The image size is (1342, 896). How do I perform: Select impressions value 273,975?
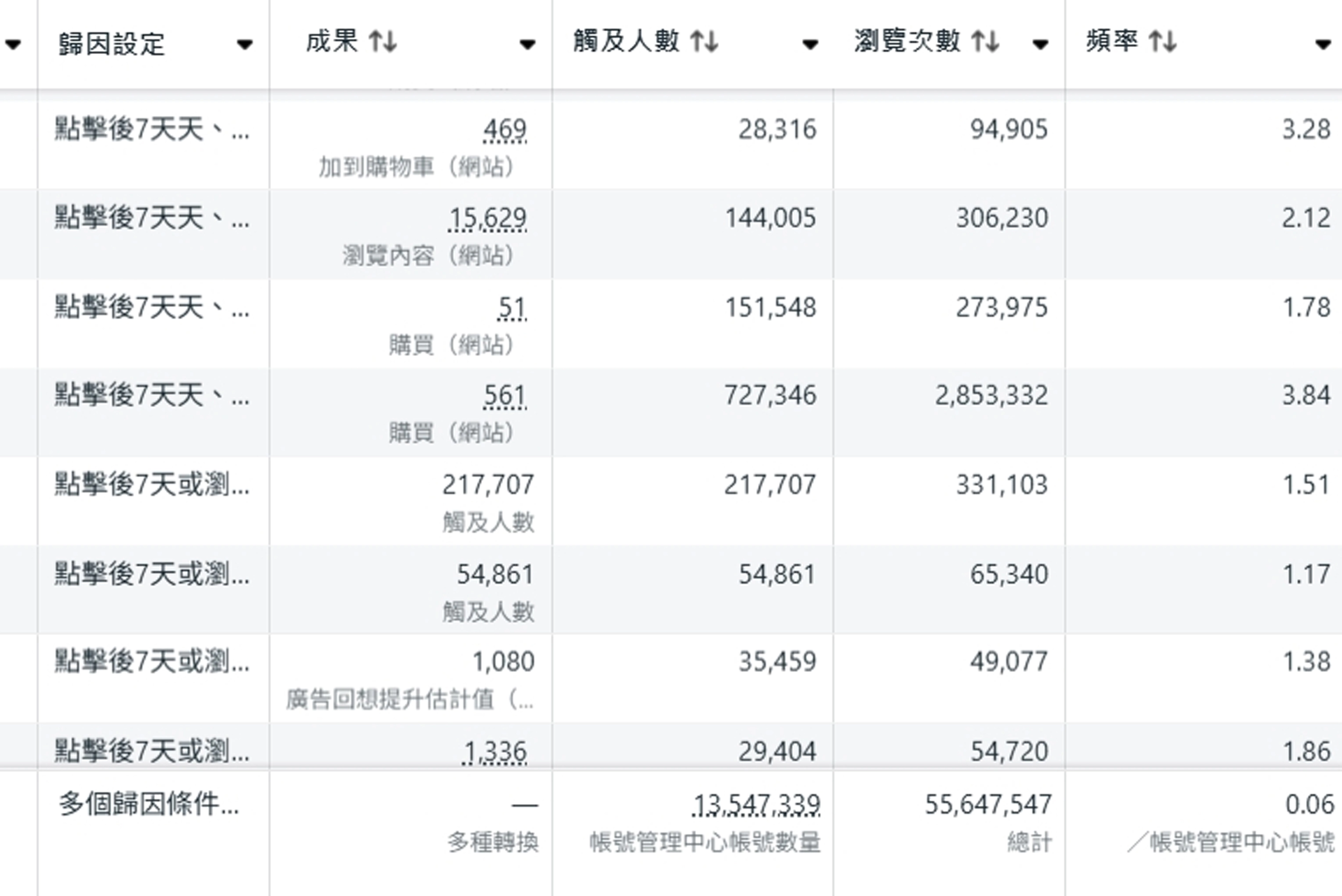(x=1002, y=308)
